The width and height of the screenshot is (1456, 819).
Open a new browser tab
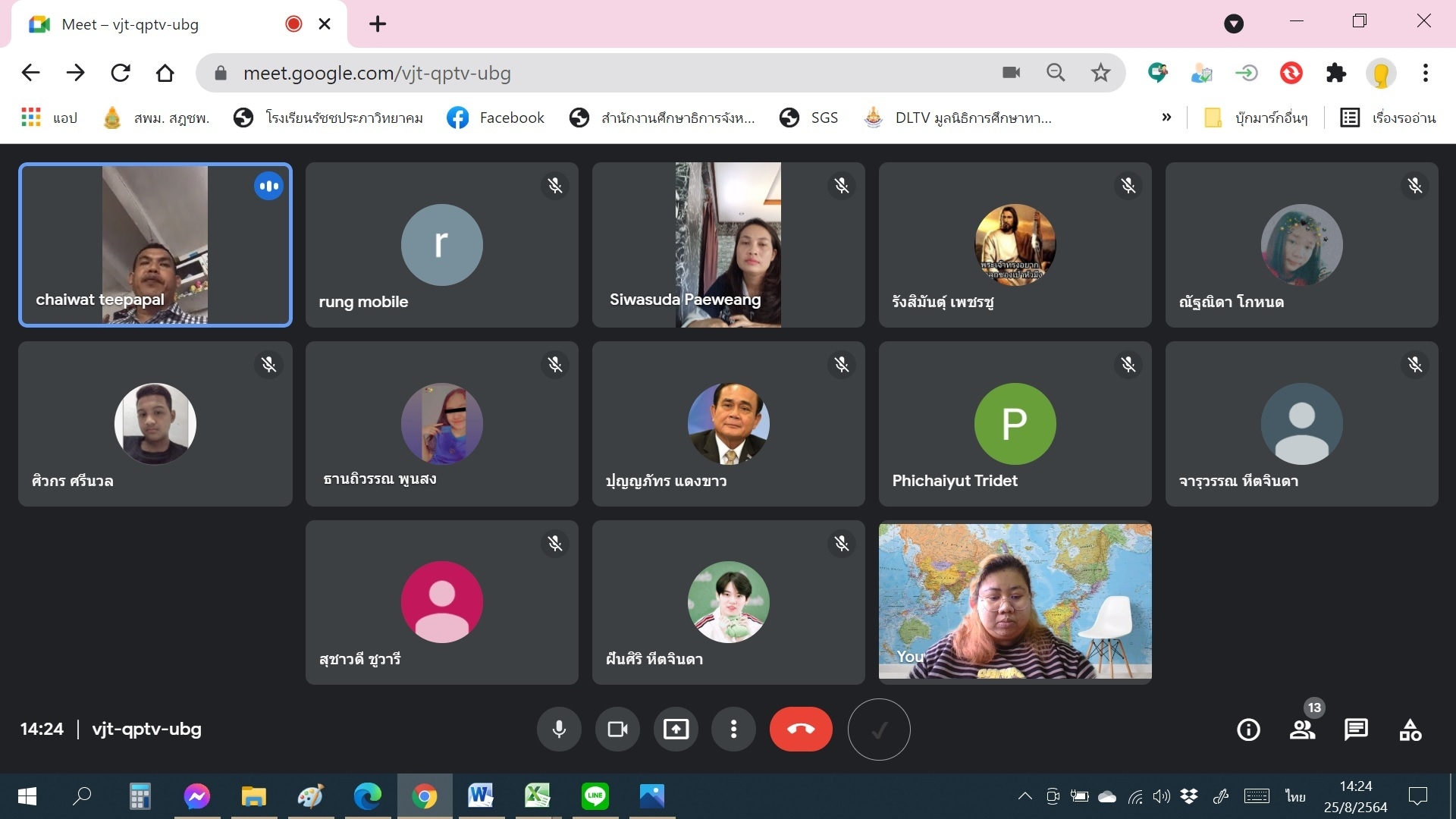pos(378,24)
